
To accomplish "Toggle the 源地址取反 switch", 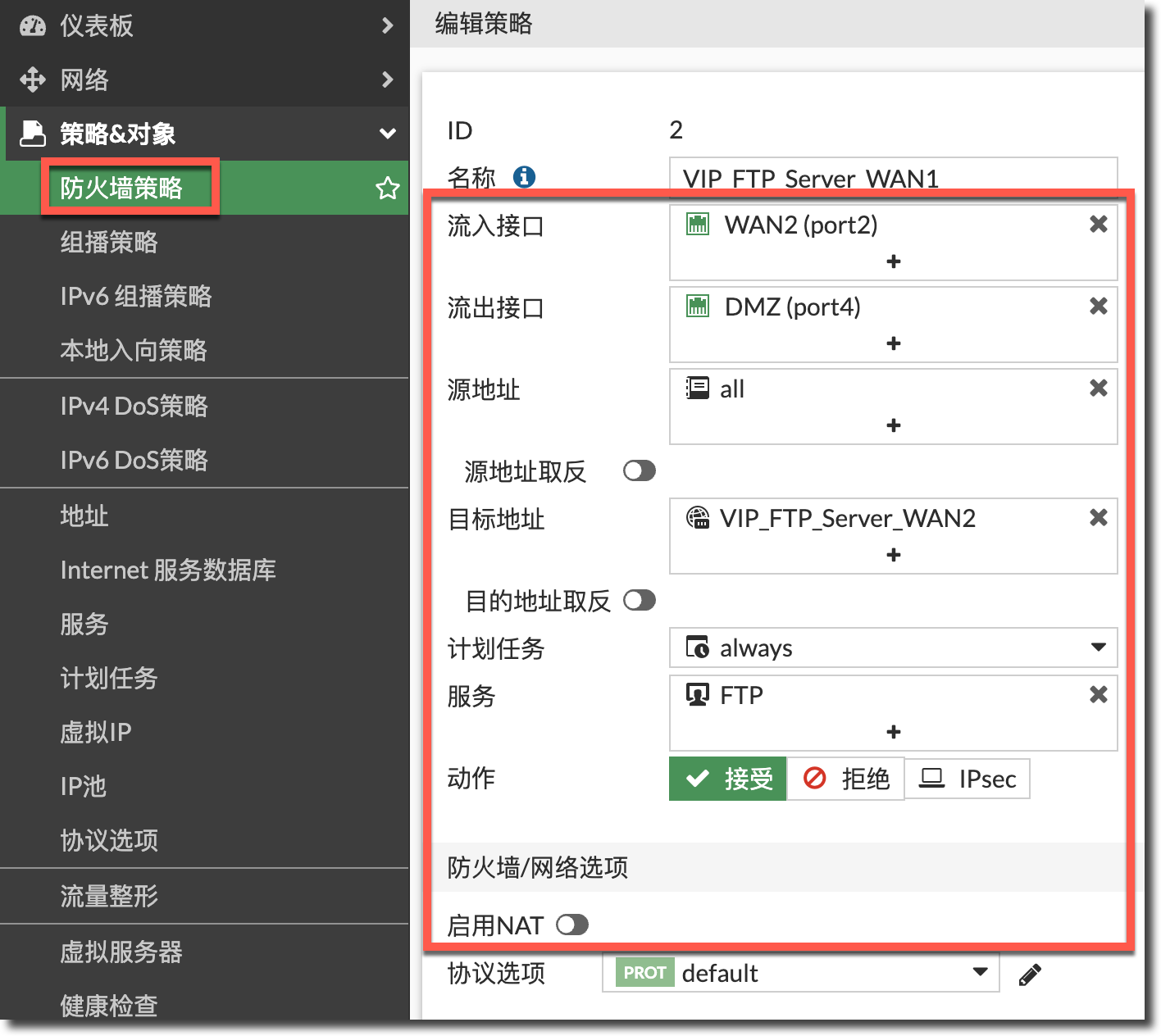I will pyautogui.click(x=639, y=470).
